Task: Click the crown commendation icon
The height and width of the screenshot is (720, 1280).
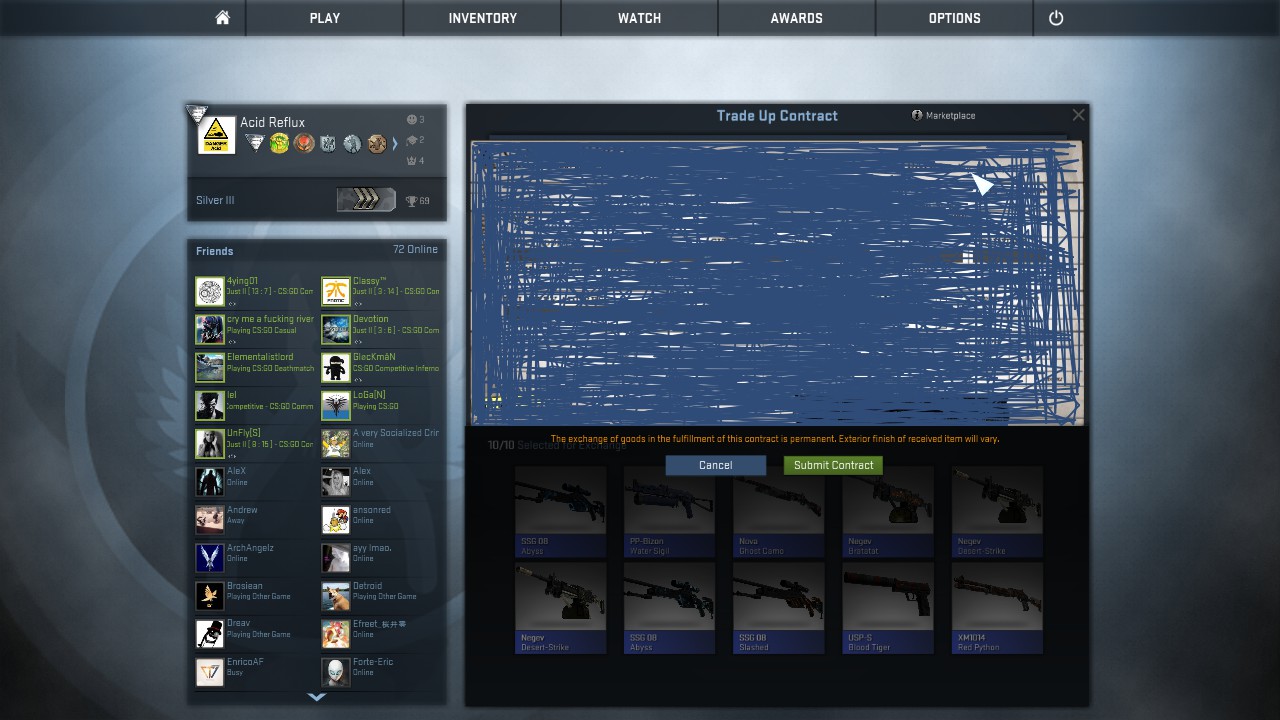Action: pos(411,161)
